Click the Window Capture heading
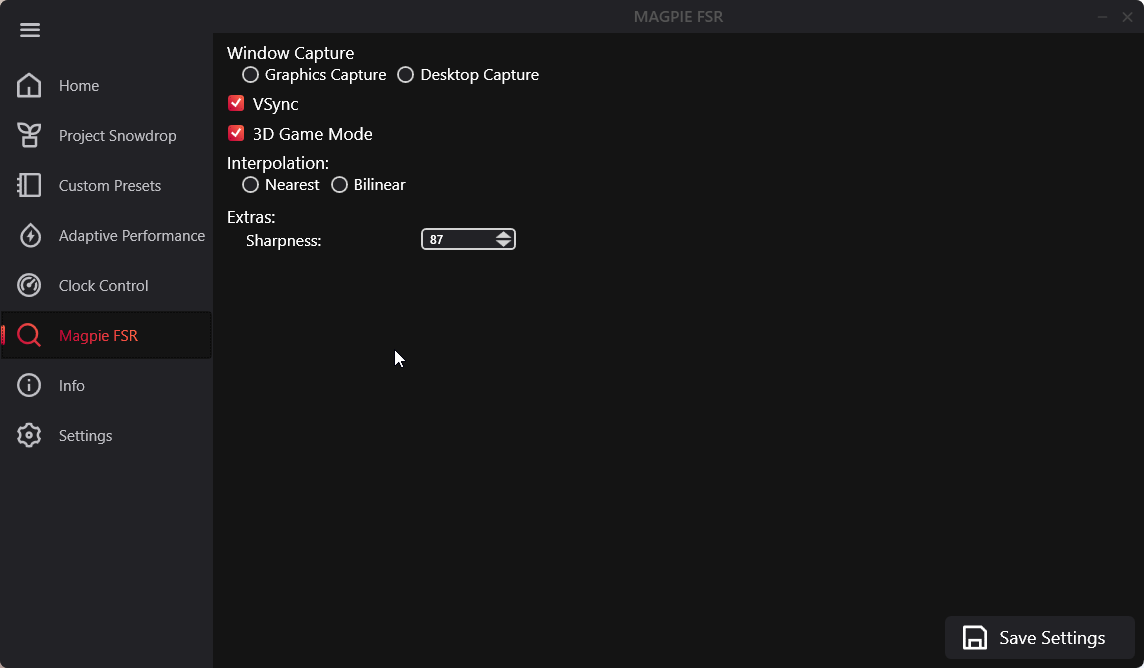This screenshot has height=668, width=1144. pyautogui.click(x=290, y=53)
